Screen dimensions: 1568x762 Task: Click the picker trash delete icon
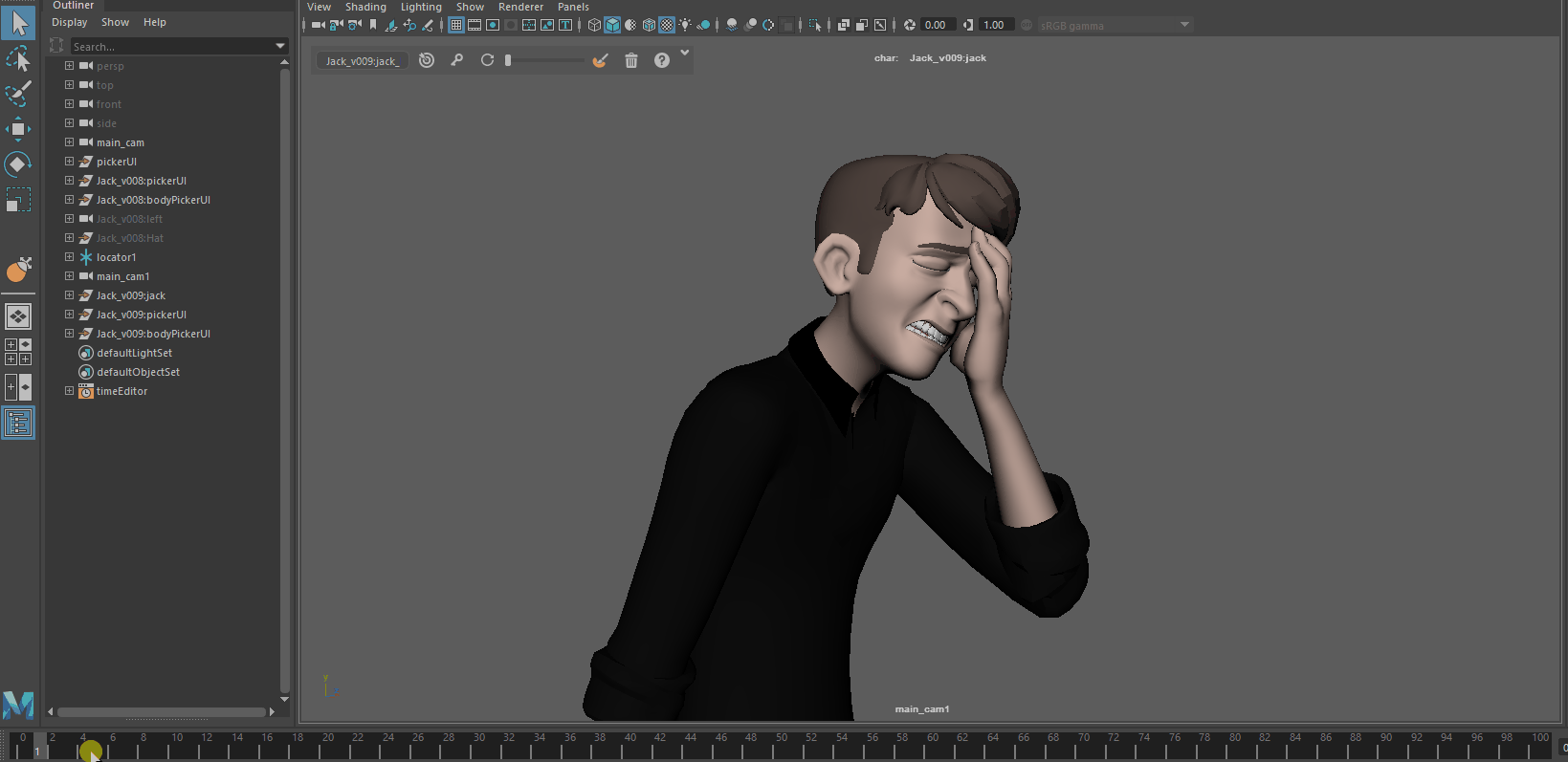tap(631, 60)
